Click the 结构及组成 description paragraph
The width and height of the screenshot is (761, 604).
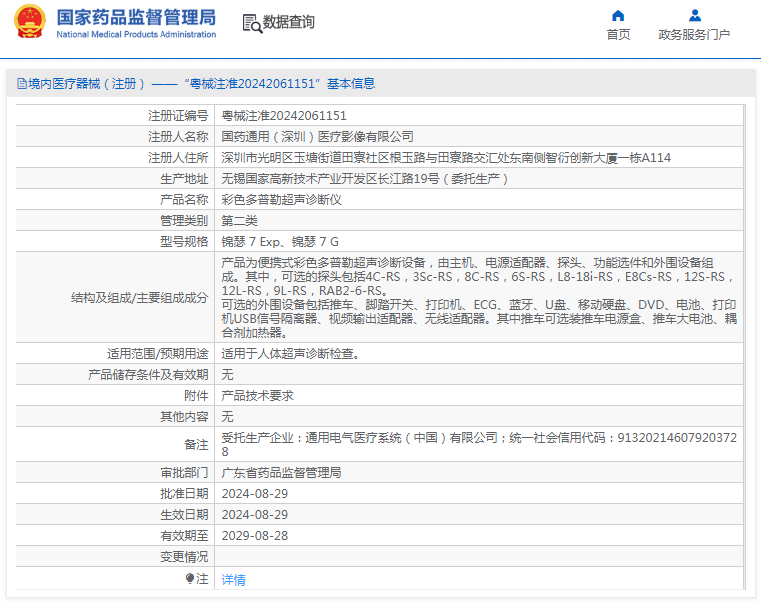(479, 297)
